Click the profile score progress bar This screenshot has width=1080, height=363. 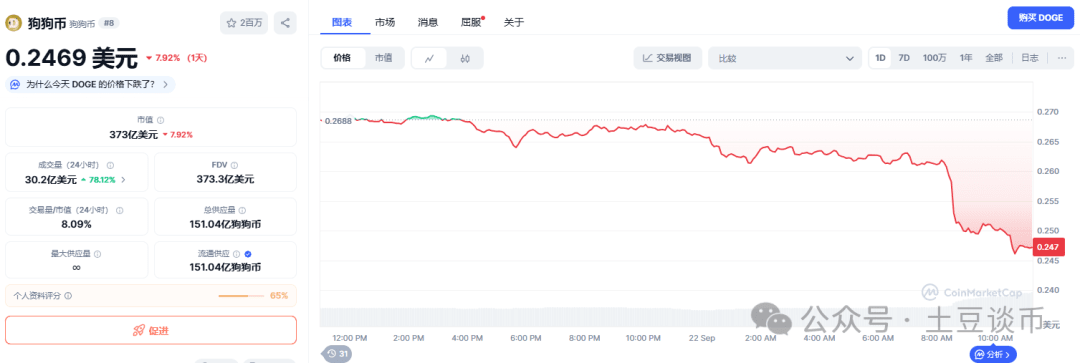click(x=241, y=295)
